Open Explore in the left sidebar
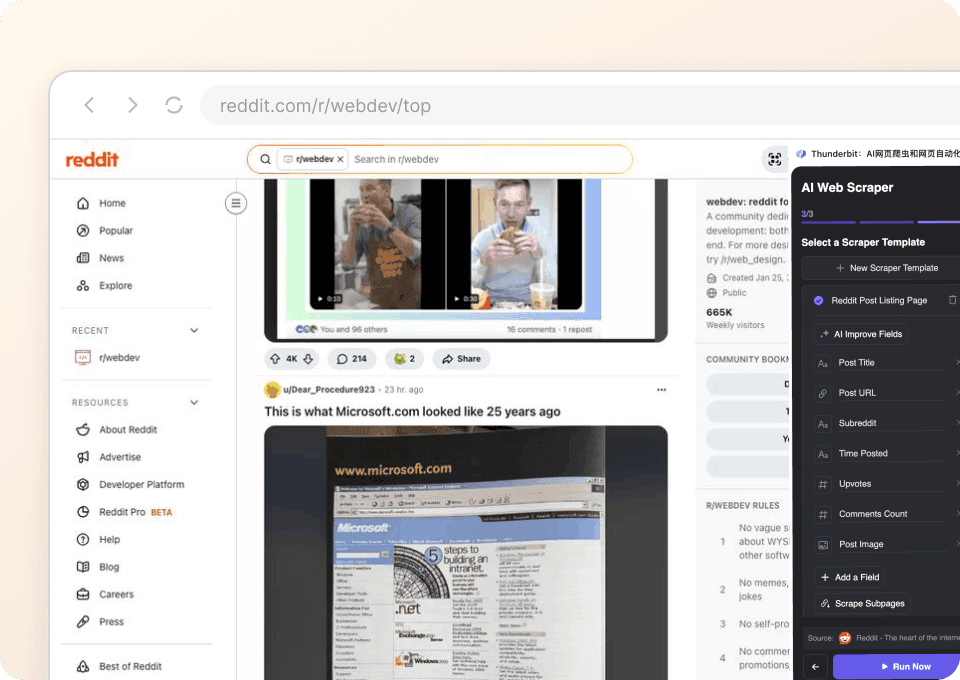This screenshot has height=680, width=960. 115,286
